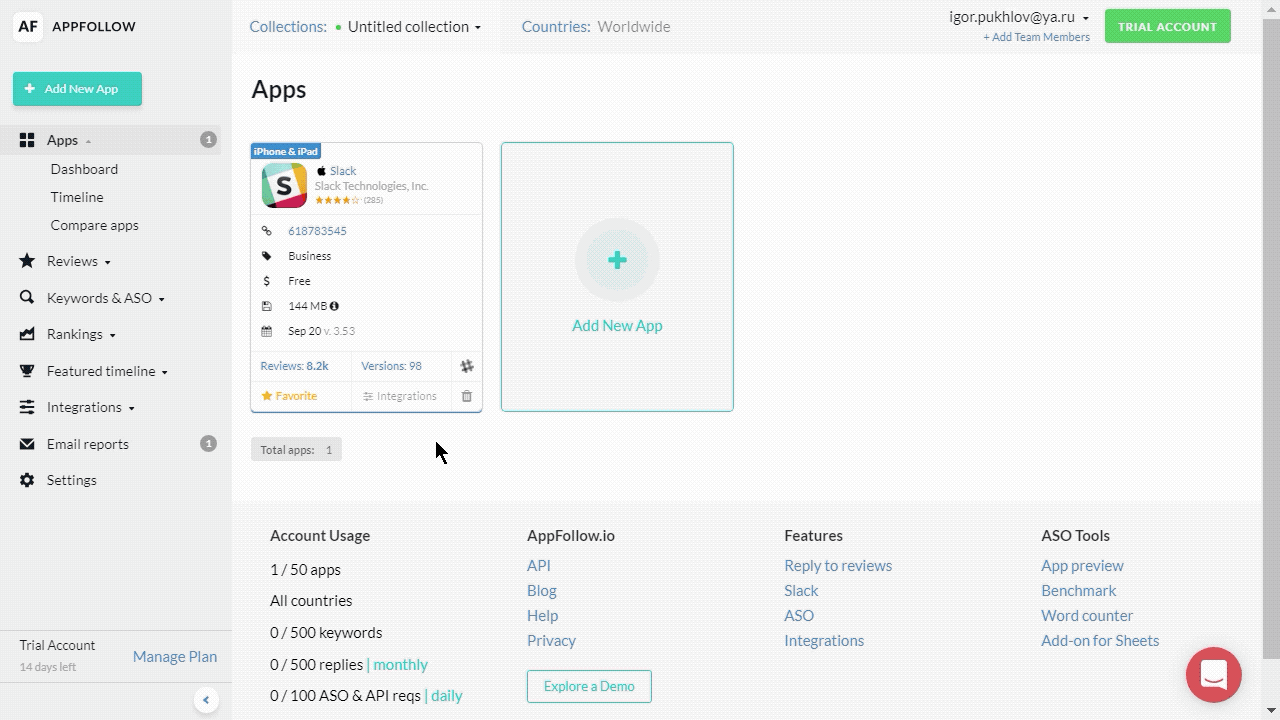This screenshot has width=1280, height=720.
Task: Click the 0 / 500 keywords usage text
Action: click(x=326, y=632)
